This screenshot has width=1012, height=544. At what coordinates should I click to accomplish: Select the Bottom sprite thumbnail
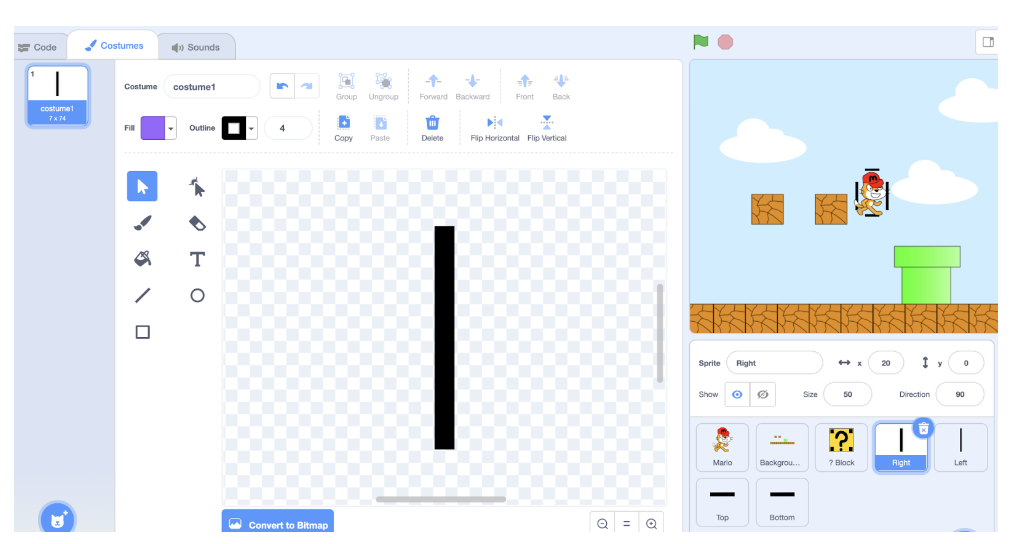[782, 503]
